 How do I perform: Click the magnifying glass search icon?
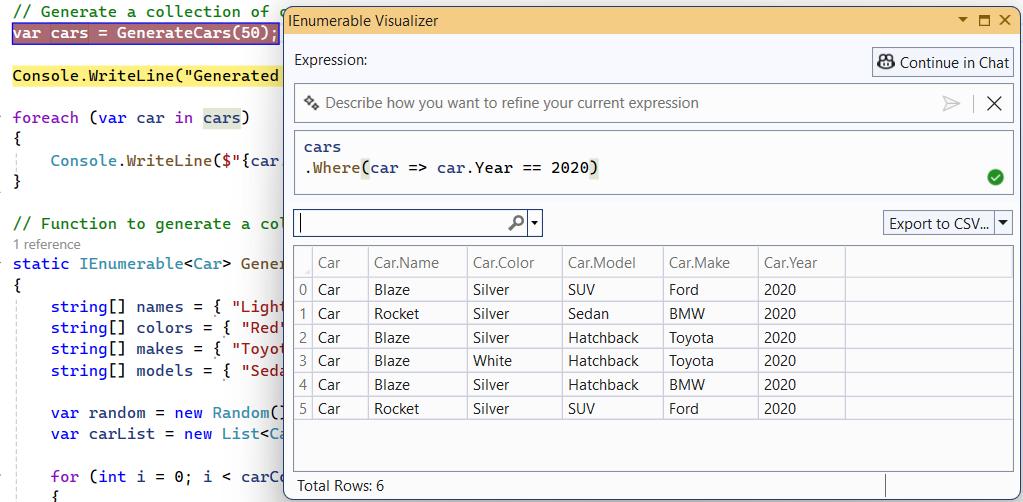(516, 223)
